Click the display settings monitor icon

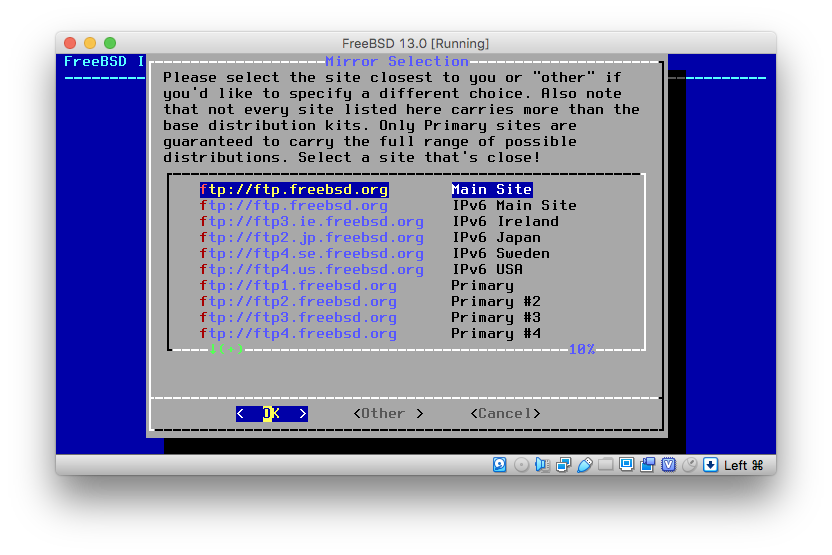point(627,465)
